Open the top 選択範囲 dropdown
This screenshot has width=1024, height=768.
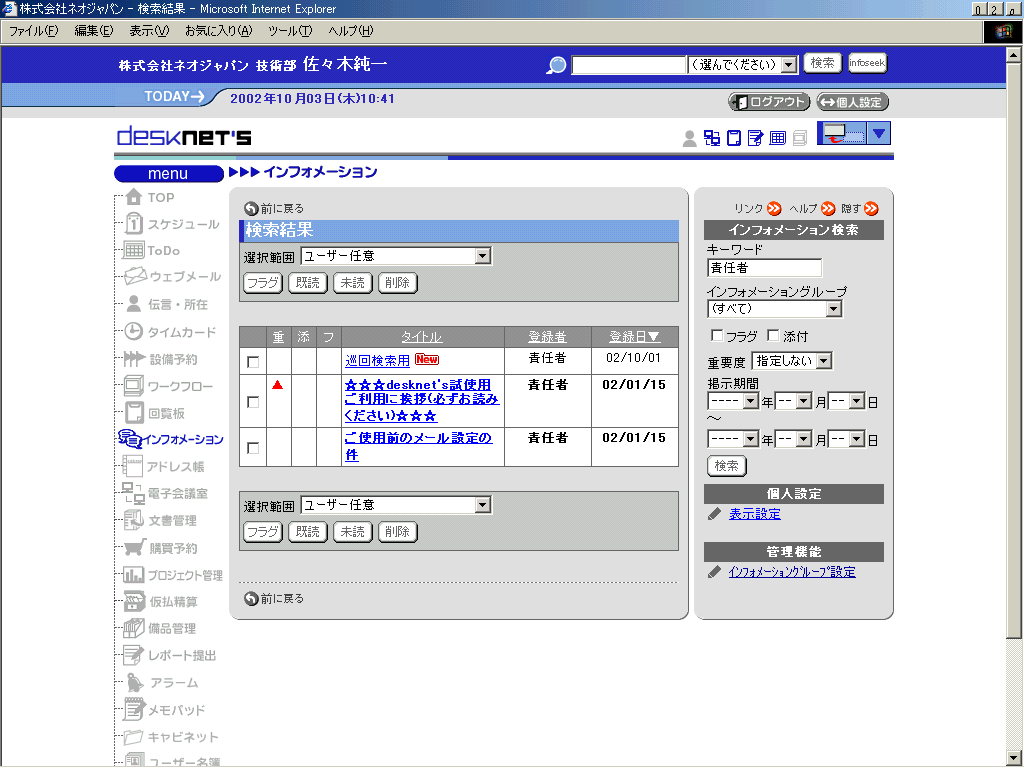point(483,256)
